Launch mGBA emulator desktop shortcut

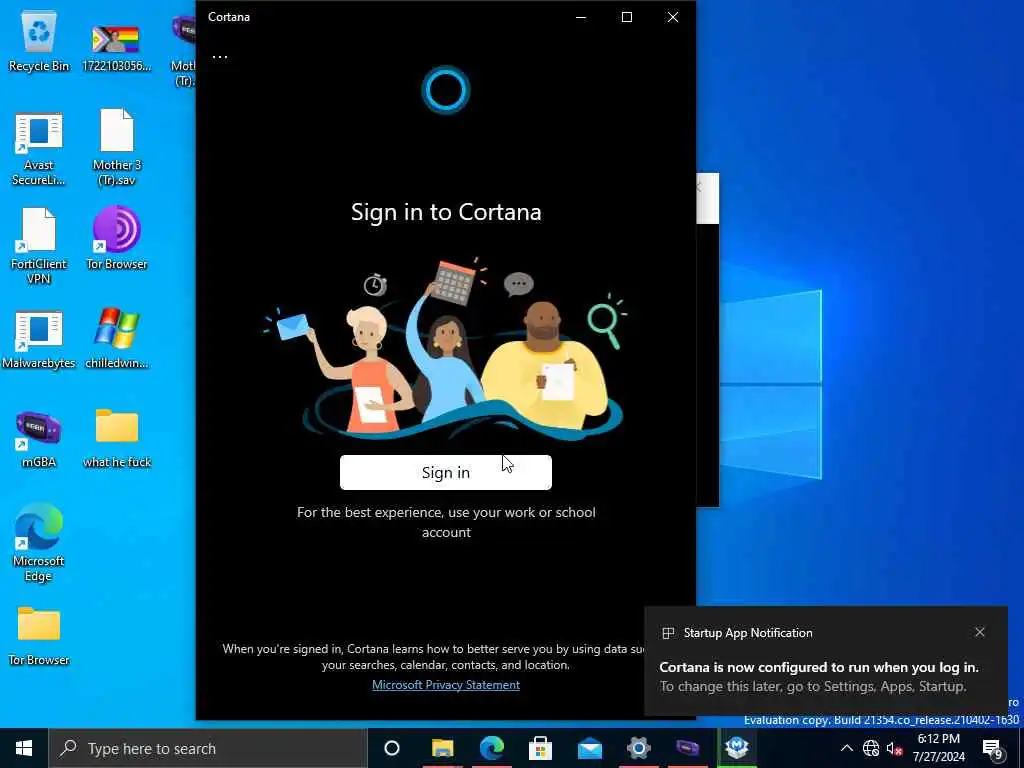tap(39, 440)
